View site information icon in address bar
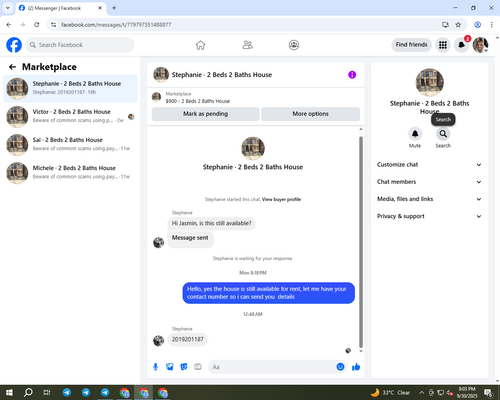Viewport: 500px width, 400px height. tap(53, 25)
